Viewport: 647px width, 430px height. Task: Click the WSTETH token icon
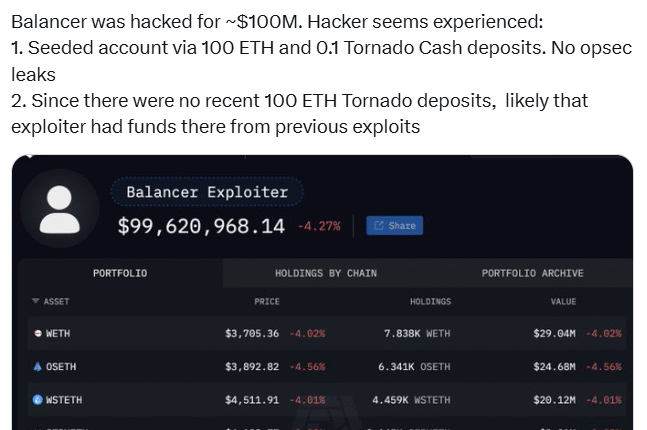pos(38,400)
